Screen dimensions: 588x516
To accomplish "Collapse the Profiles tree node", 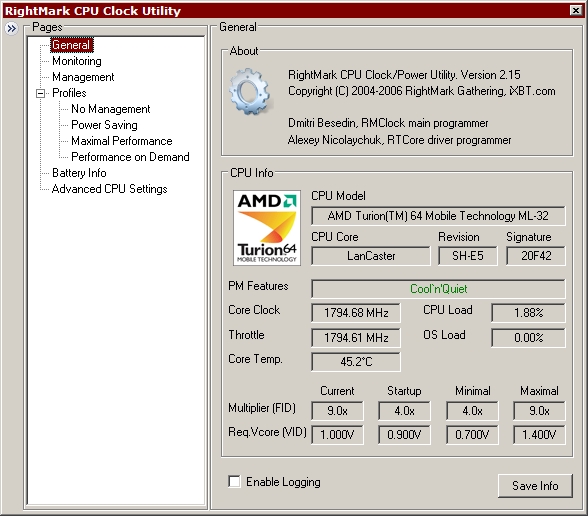I will (40, 93).
